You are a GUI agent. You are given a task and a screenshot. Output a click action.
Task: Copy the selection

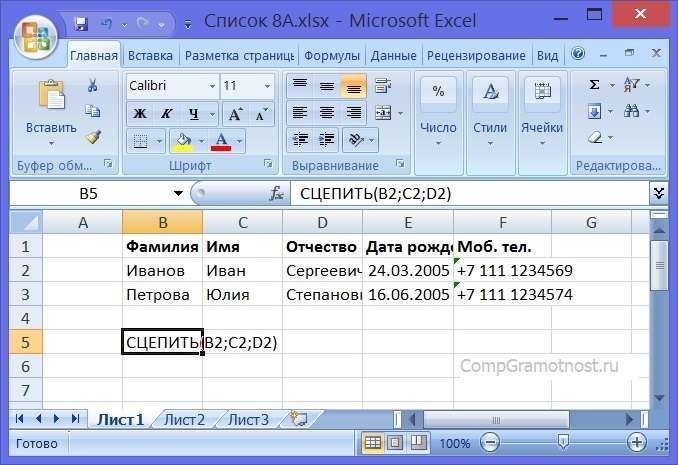92,111
